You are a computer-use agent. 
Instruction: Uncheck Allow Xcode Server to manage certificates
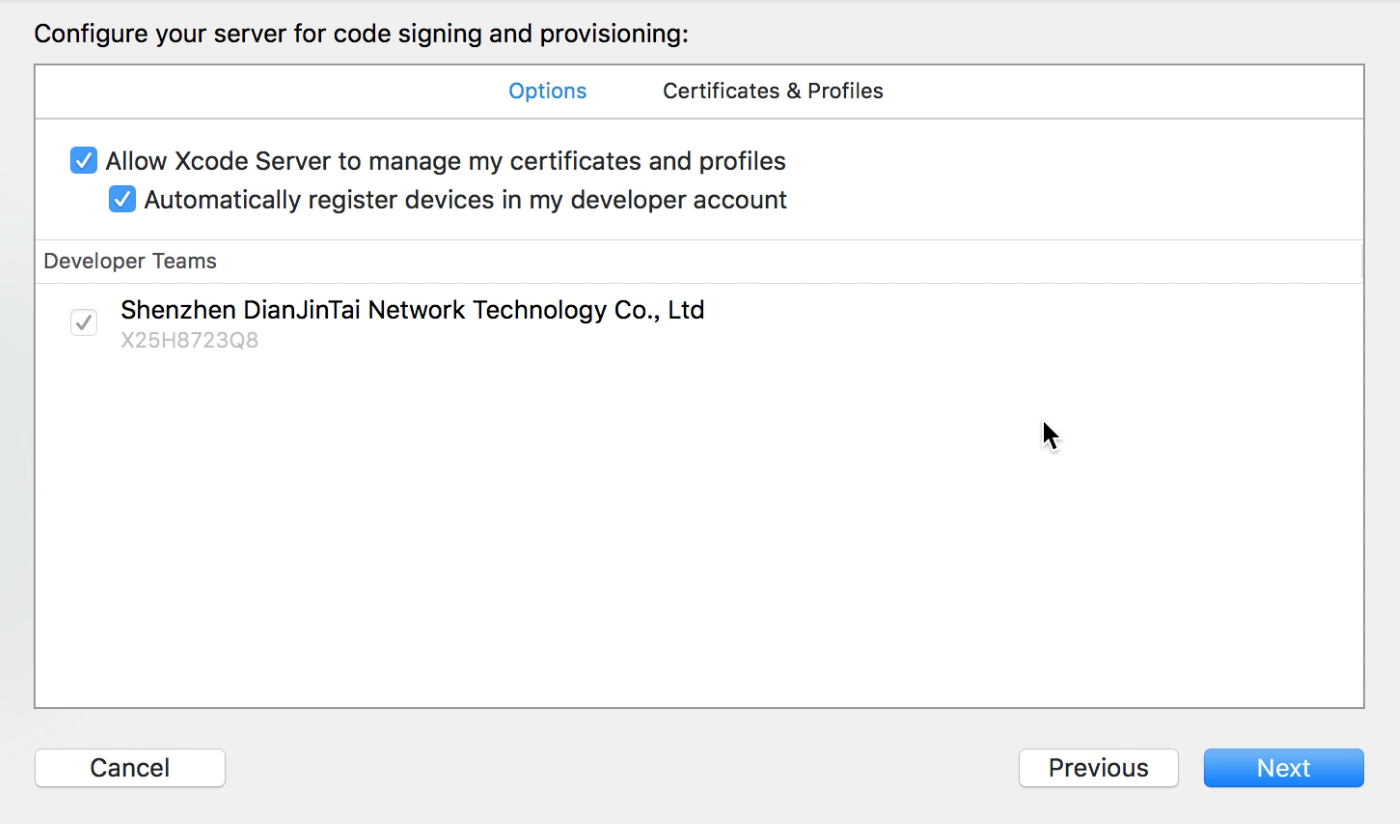pos(84,161)
